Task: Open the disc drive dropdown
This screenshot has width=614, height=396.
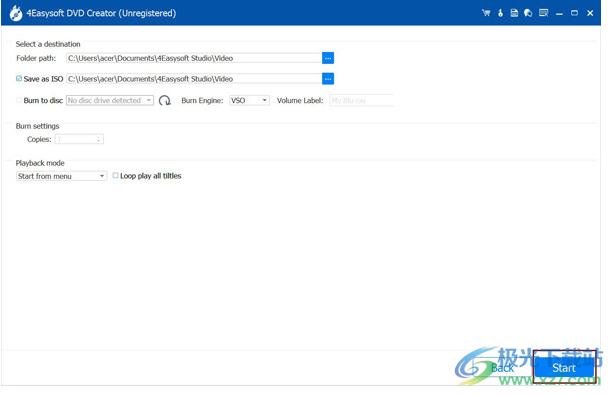Action: pos(110,101)
